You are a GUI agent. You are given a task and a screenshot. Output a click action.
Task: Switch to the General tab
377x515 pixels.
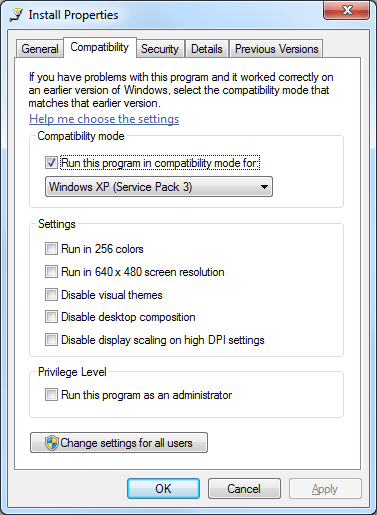[x=40, y=49]
